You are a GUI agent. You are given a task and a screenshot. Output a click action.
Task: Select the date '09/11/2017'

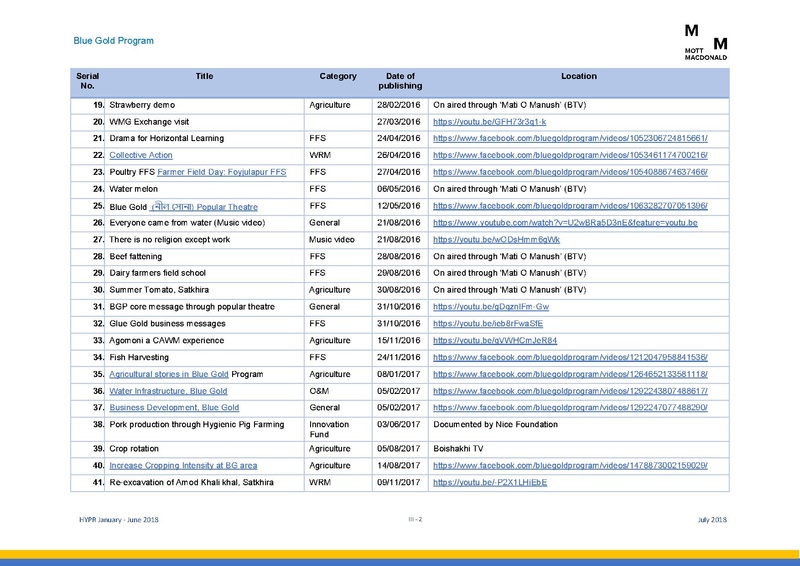click(398, 482)
